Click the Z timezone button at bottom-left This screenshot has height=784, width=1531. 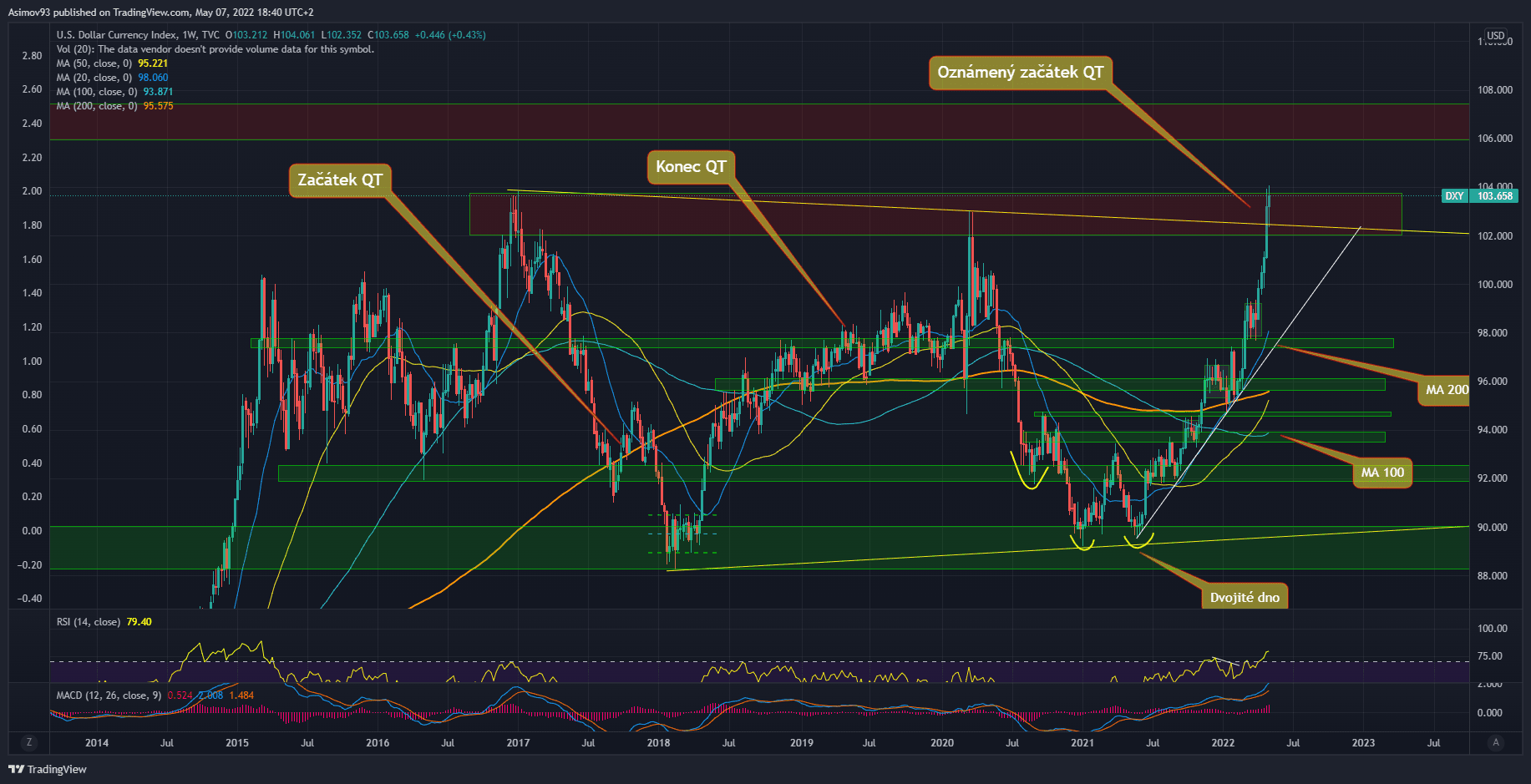pyautogui.click(x=29, y=742)
